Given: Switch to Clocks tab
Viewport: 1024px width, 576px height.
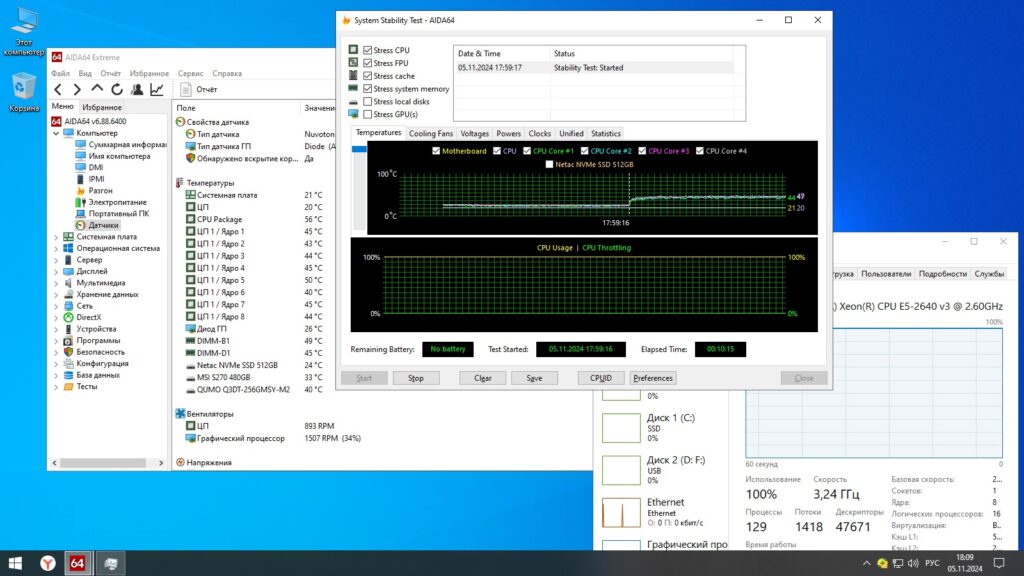Looking at the screenshot, I should point(539,133).
